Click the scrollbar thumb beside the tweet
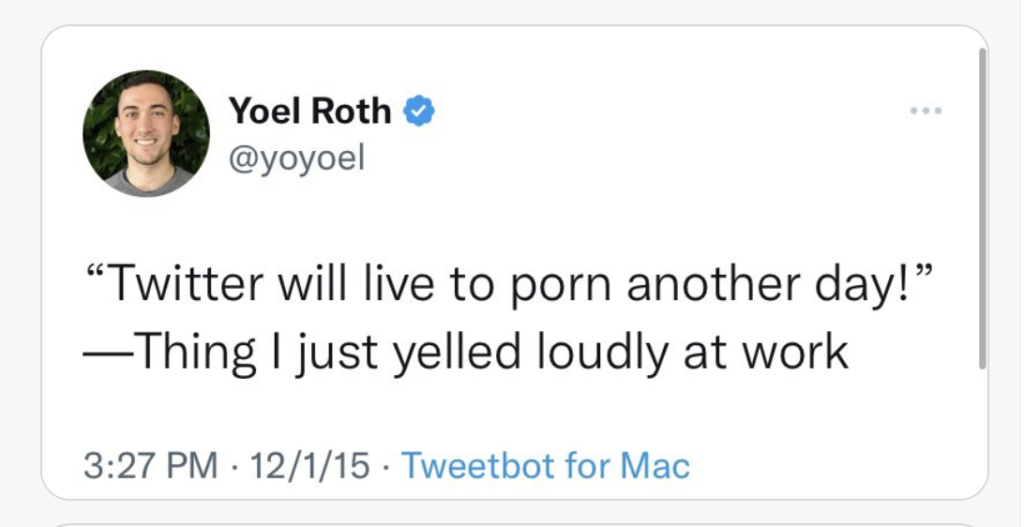Screen dimensions: 1024x527 coord(982,209)
